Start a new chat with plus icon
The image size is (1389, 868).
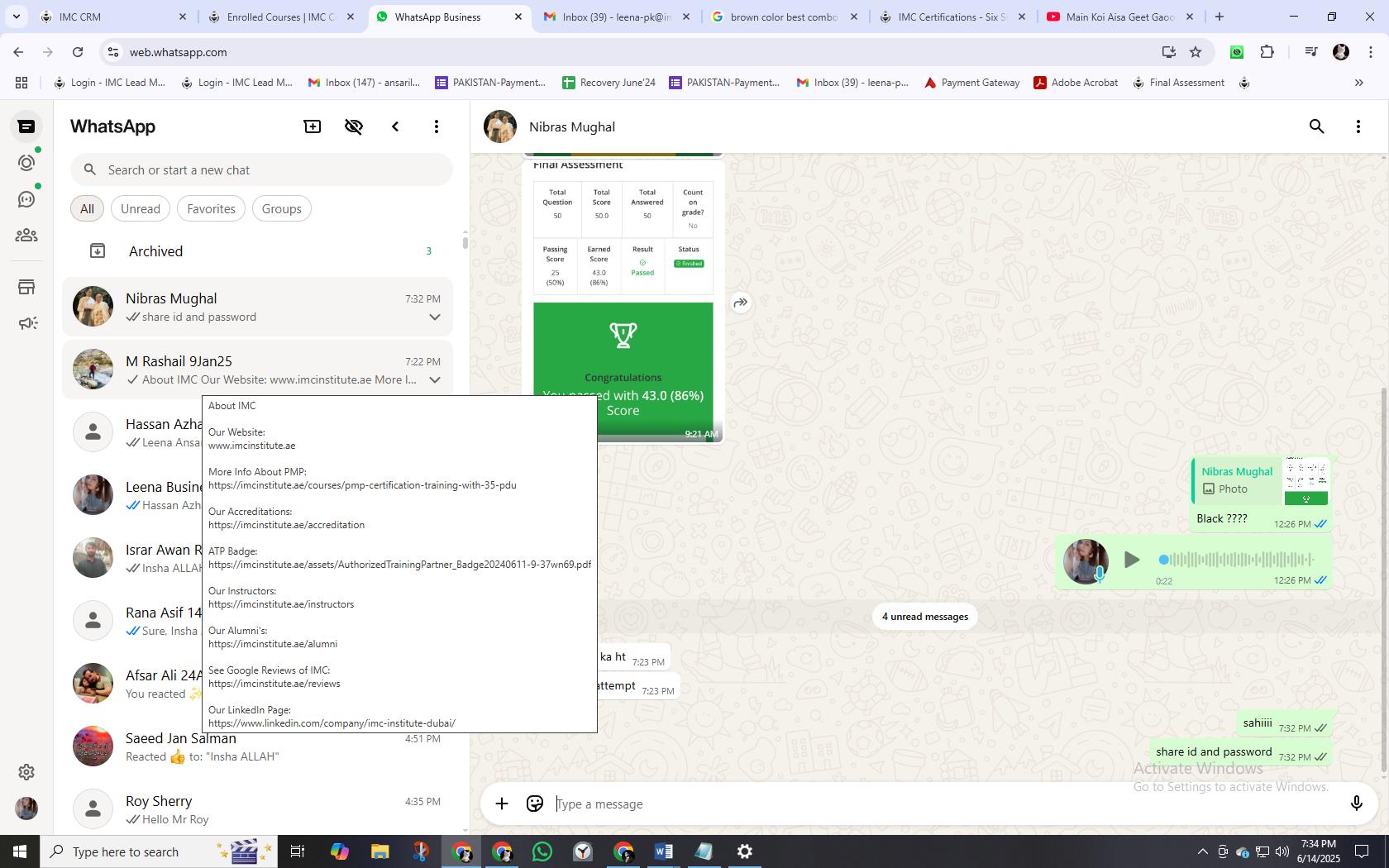pos(313,126)
